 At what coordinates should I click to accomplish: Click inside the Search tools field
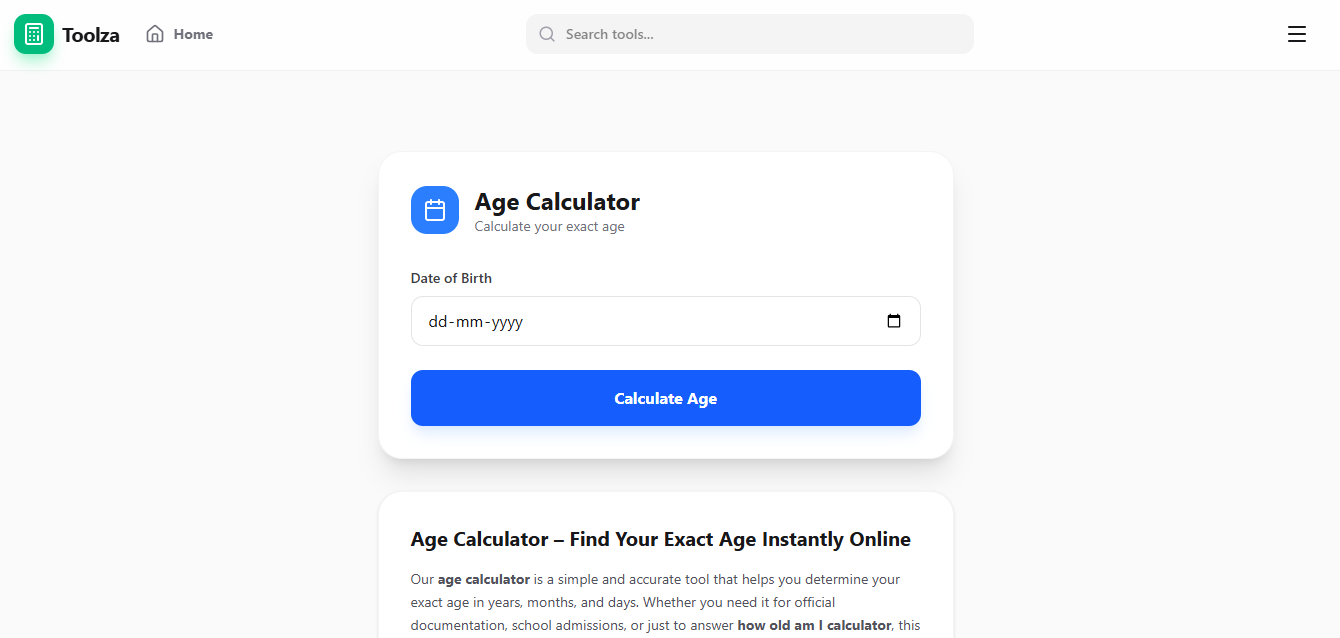(x=750, y=33)
